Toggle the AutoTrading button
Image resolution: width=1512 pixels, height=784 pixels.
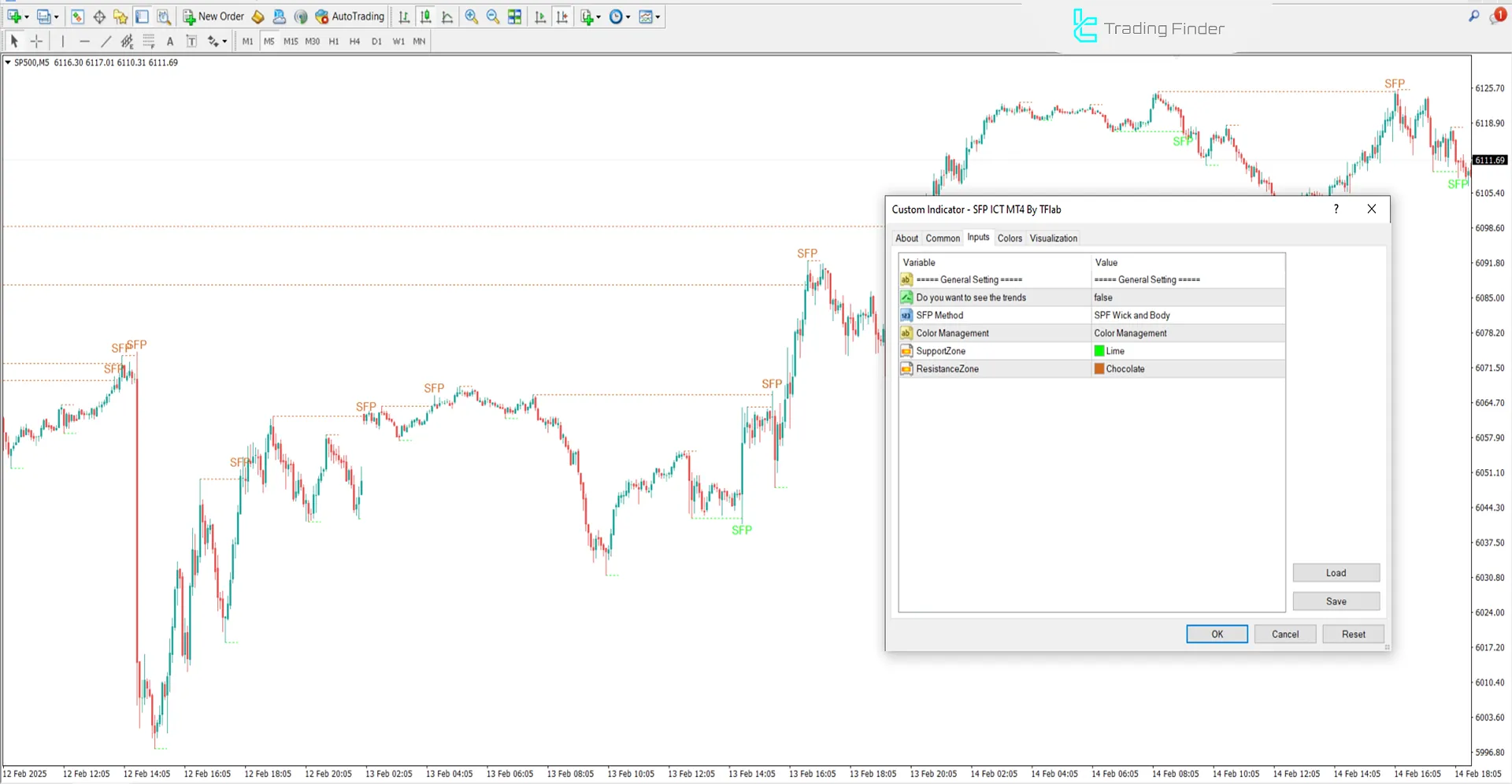[350, 17]
